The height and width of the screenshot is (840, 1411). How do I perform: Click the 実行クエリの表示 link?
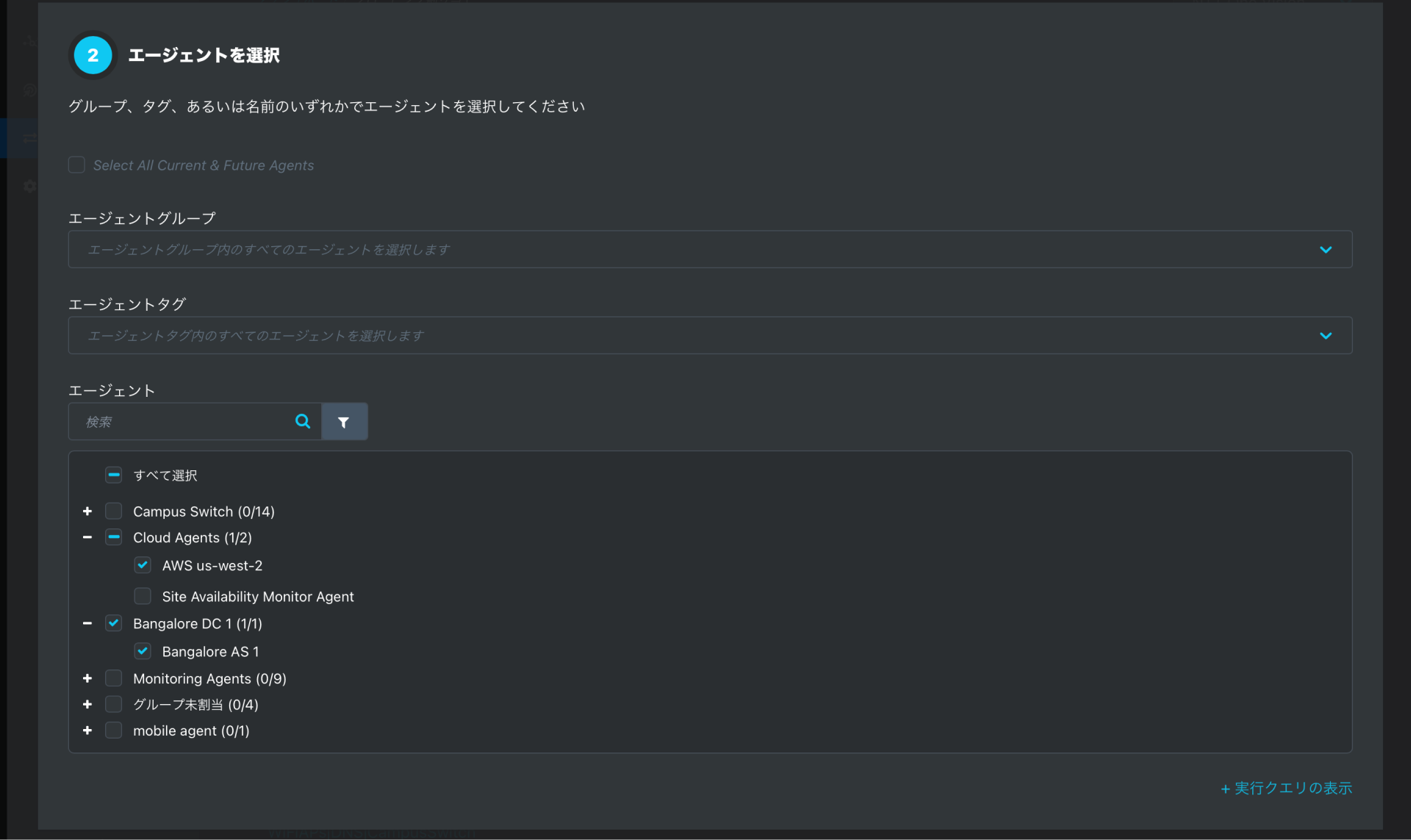coord(1286,788)
